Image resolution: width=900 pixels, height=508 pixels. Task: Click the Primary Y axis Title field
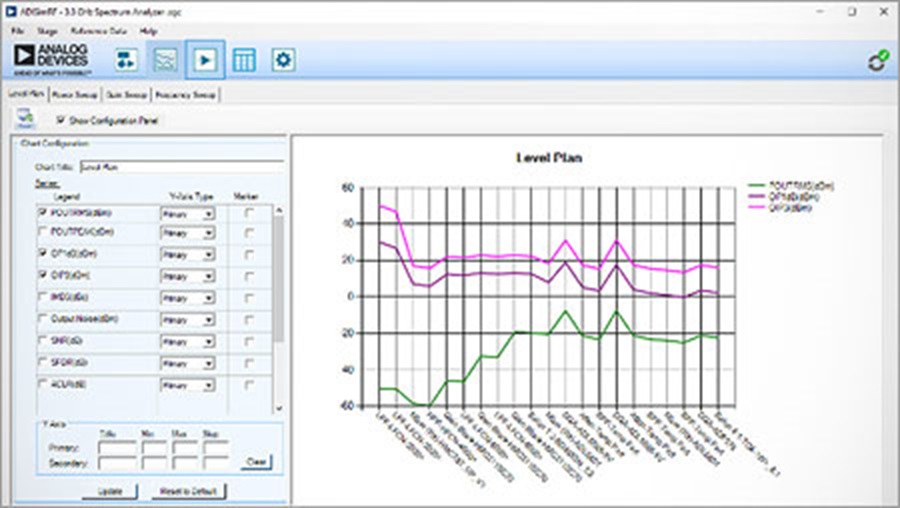[118, 448]
